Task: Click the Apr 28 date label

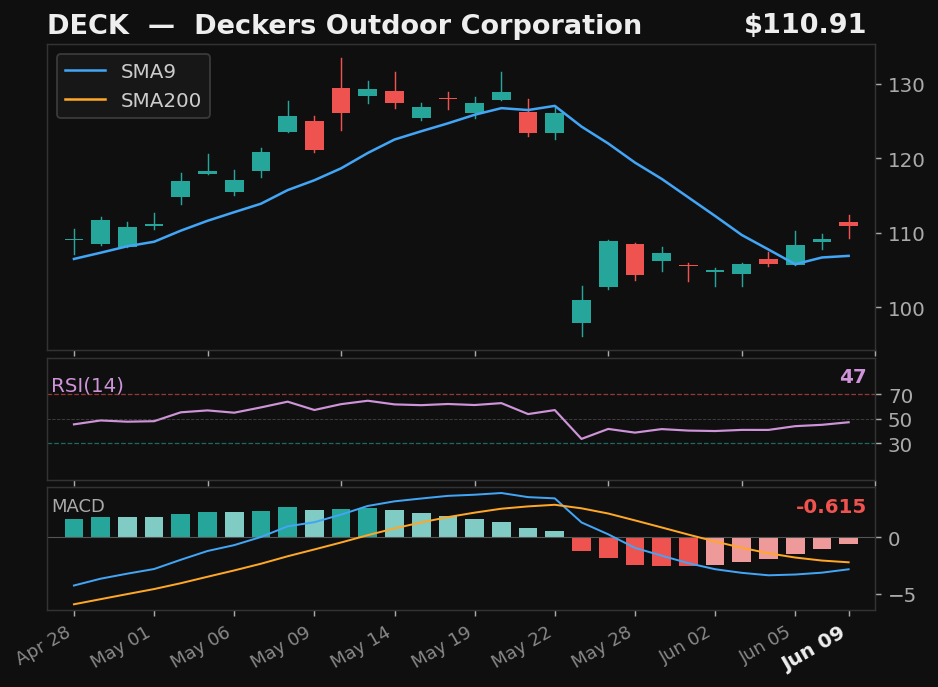Action: click(x=45, y=645)
